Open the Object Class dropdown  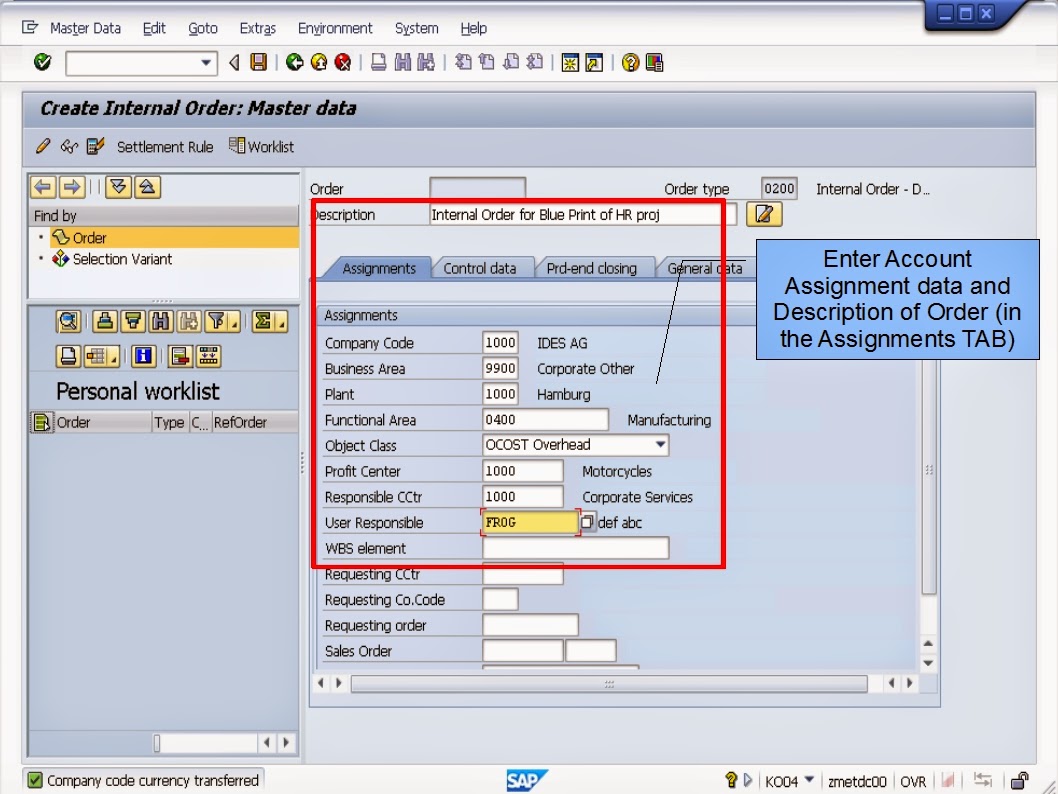pyautogui.click(x=658, y=445)
